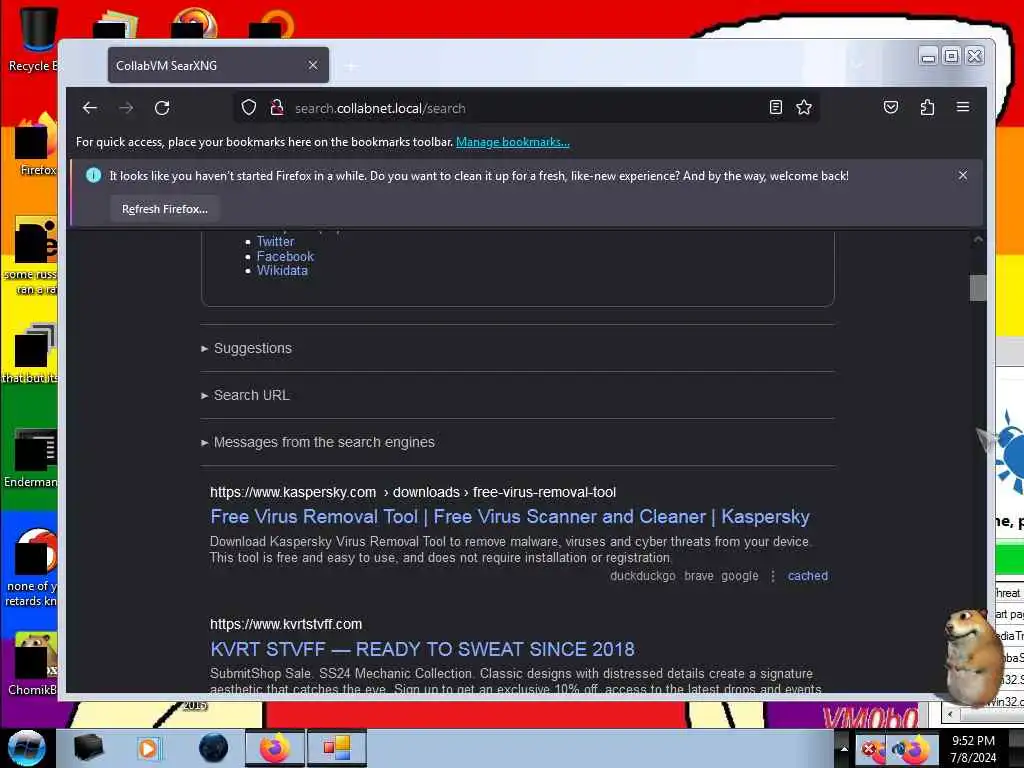This screenshot has height=768, width=1024.
Task: Click the red X tray icon
Action: 869,749
